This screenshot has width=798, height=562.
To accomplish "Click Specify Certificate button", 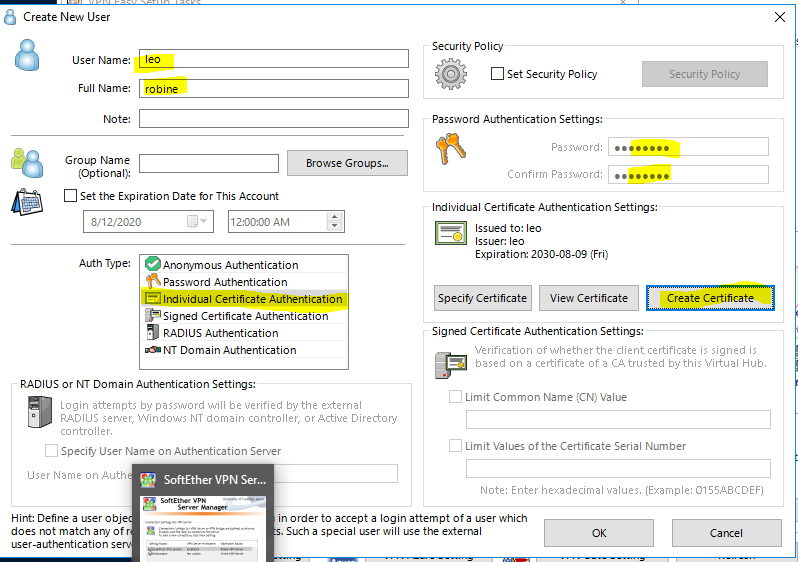I will (482, 298).
